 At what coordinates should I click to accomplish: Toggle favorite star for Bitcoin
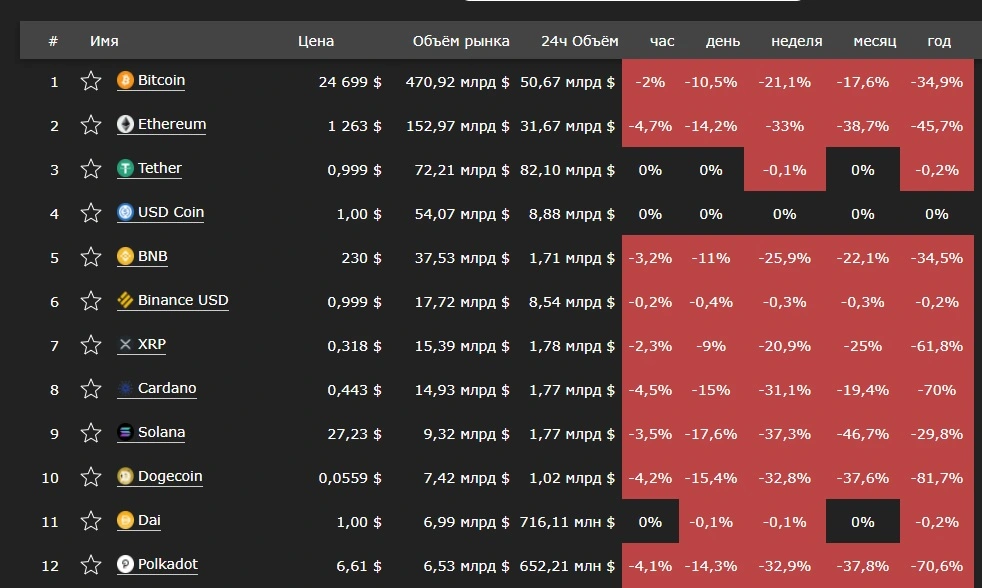[x=91, y=81]
